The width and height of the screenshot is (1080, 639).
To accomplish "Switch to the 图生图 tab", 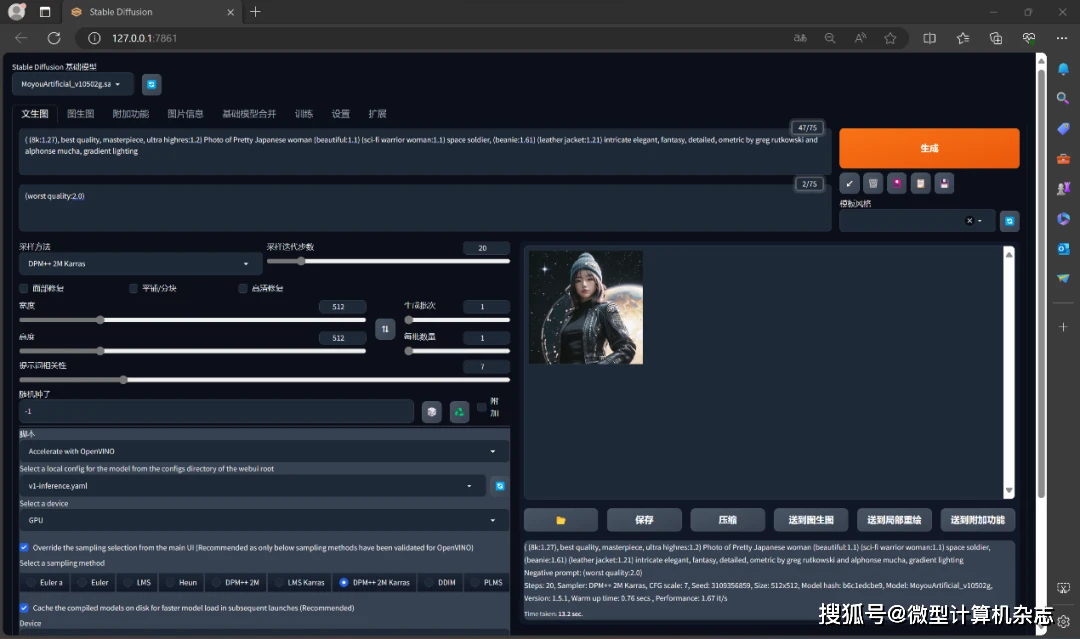I will [x=80, y=114].
